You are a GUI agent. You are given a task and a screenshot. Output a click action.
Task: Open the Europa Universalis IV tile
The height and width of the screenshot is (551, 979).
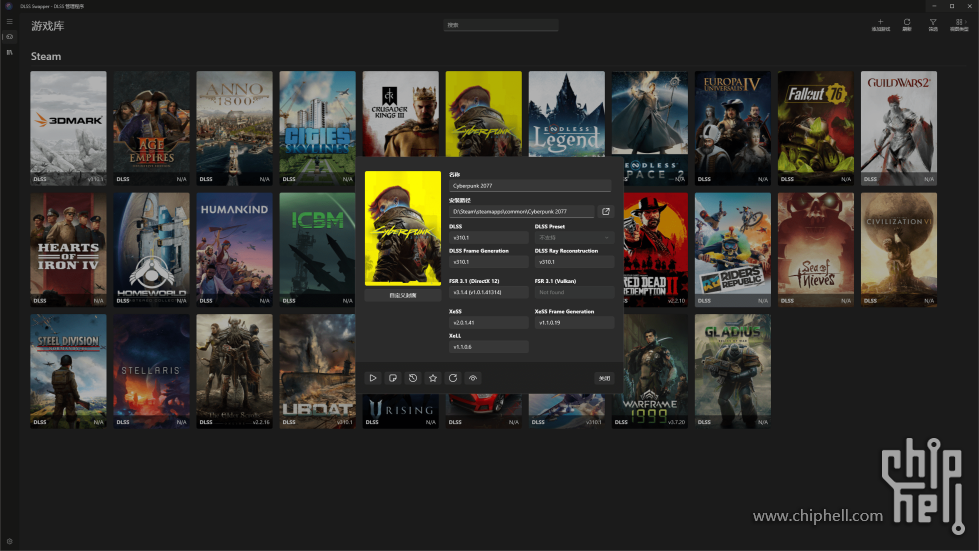click(732, 128)
